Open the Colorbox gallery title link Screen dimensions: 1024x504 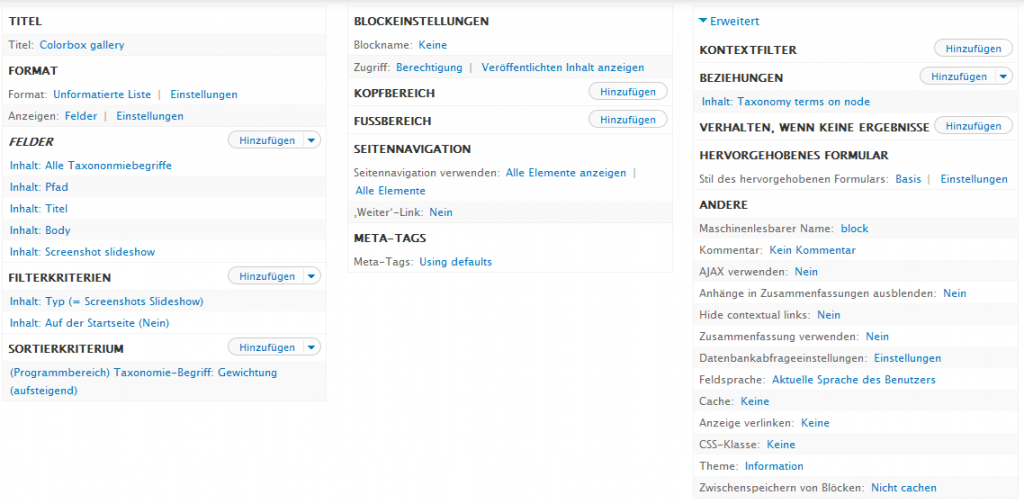82,45
